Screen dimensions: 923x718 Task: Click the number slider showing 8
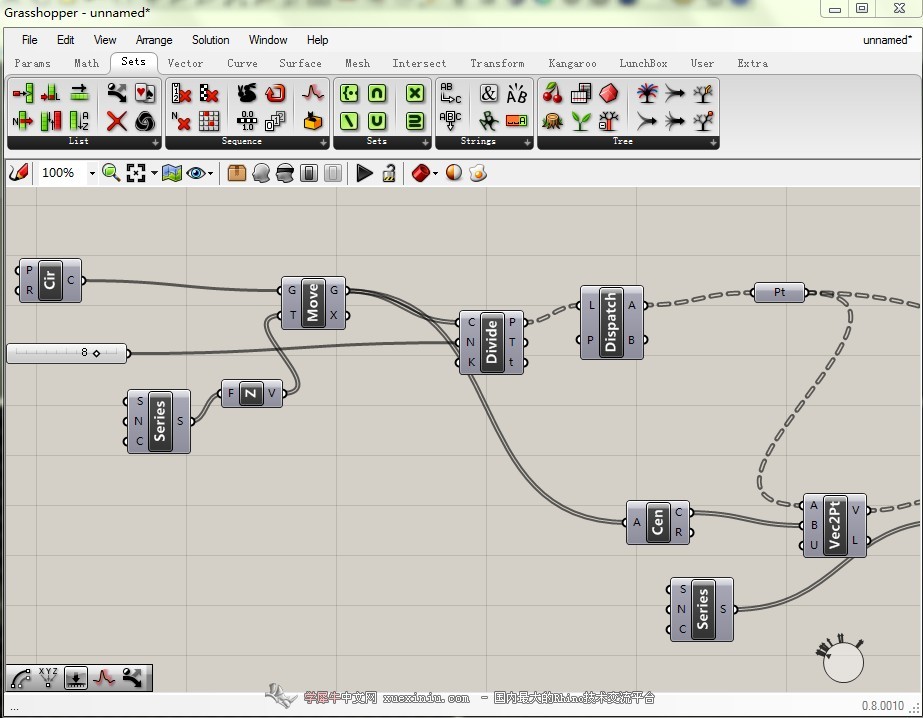(67, 353)
